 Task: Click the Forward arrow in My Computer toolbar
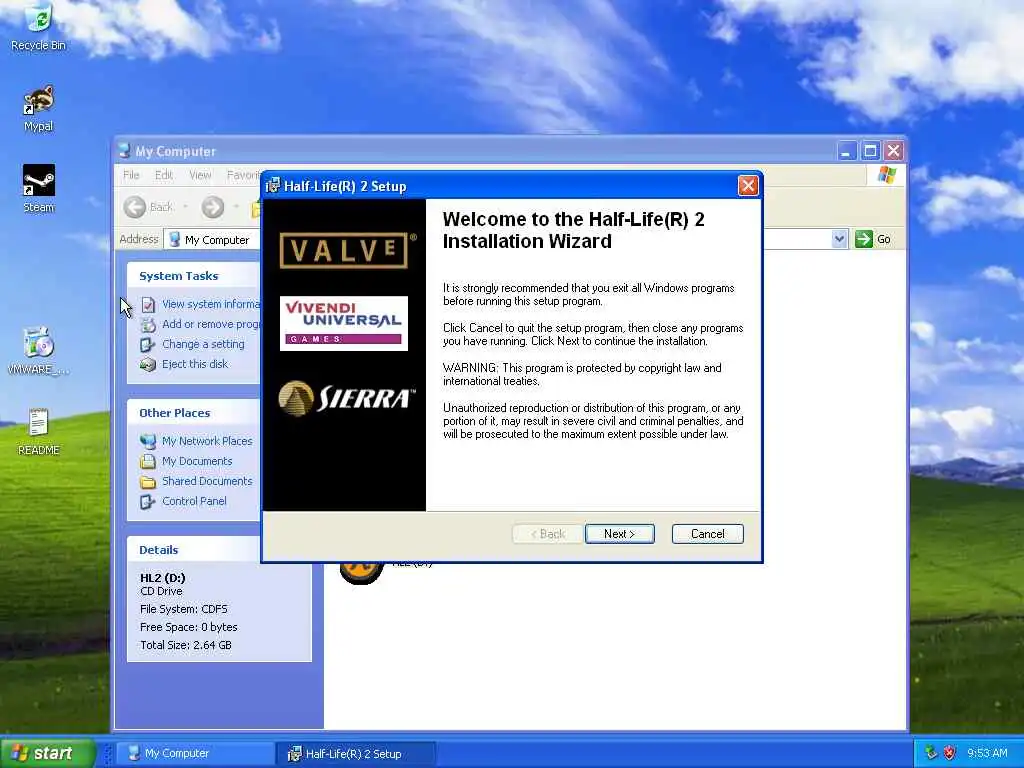coord(212,207)
